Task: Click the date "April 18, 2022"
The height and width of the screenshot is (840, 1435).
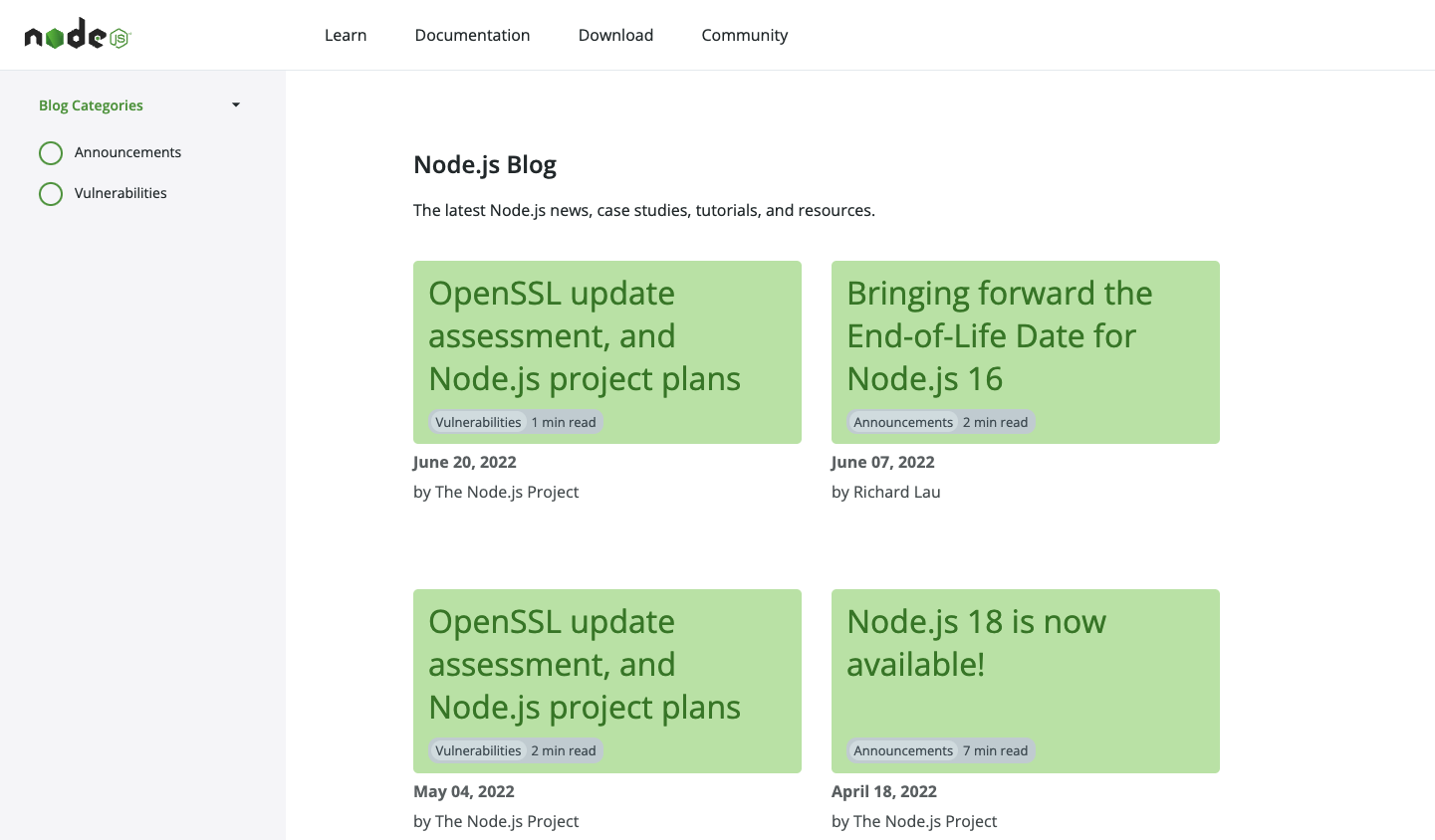Action: [x=884, y=791]
